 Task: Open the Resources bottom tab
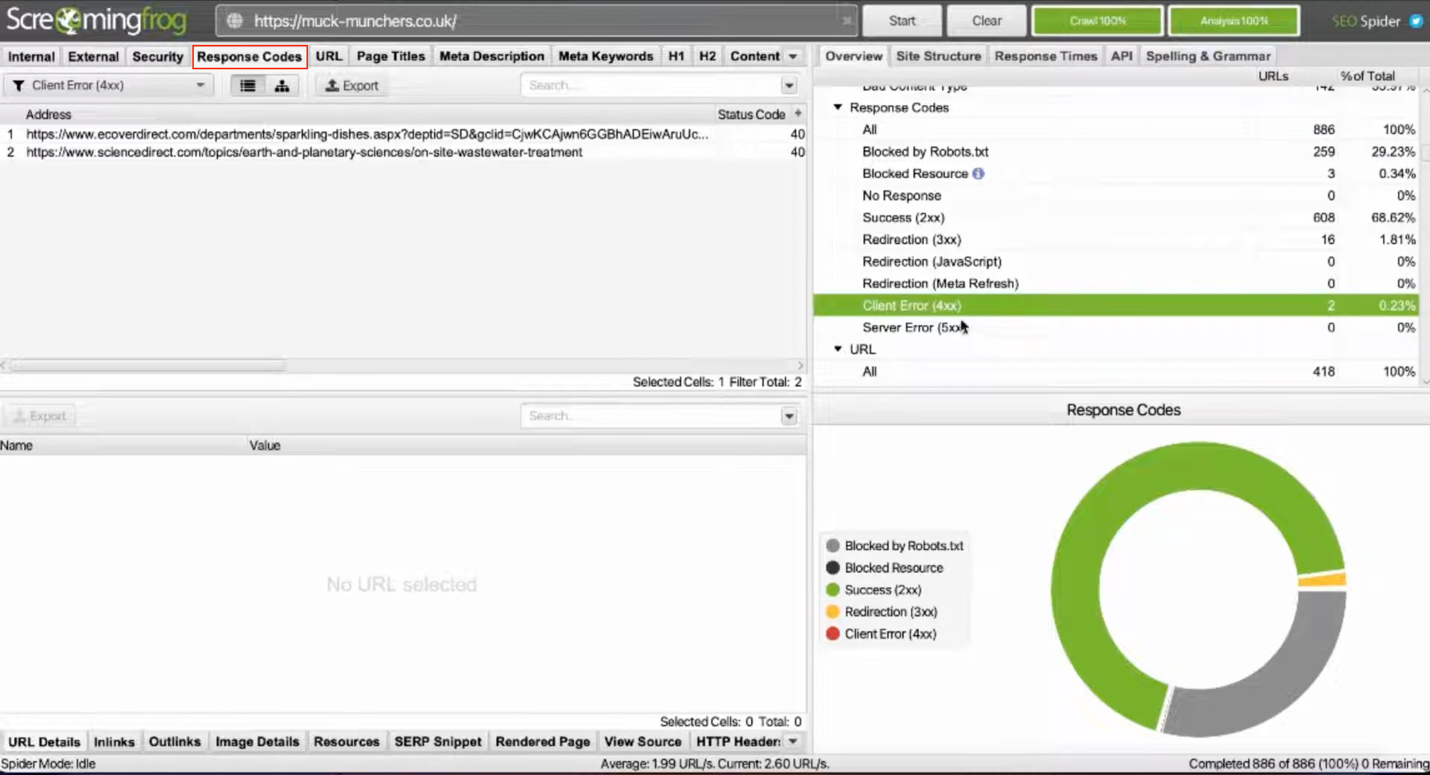click(347, 742)
